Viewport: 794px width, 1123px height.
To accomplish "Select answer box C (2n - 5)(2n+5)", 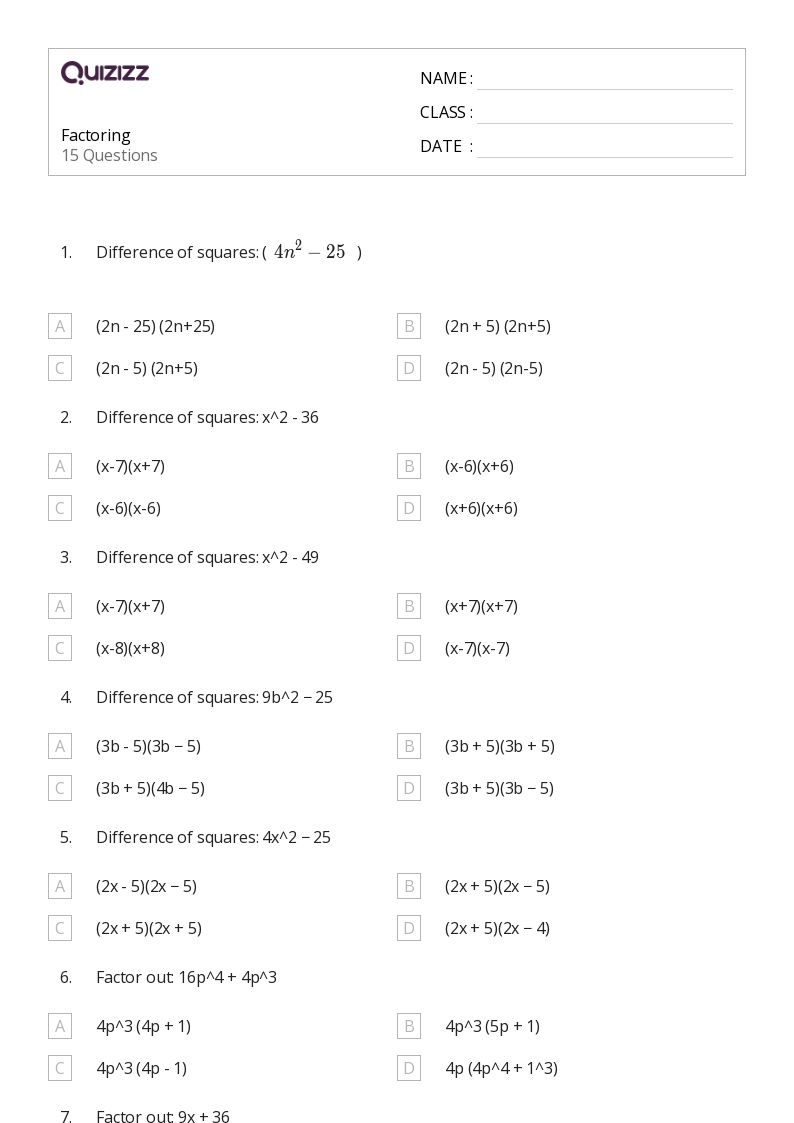I will (x=60, y=368).
